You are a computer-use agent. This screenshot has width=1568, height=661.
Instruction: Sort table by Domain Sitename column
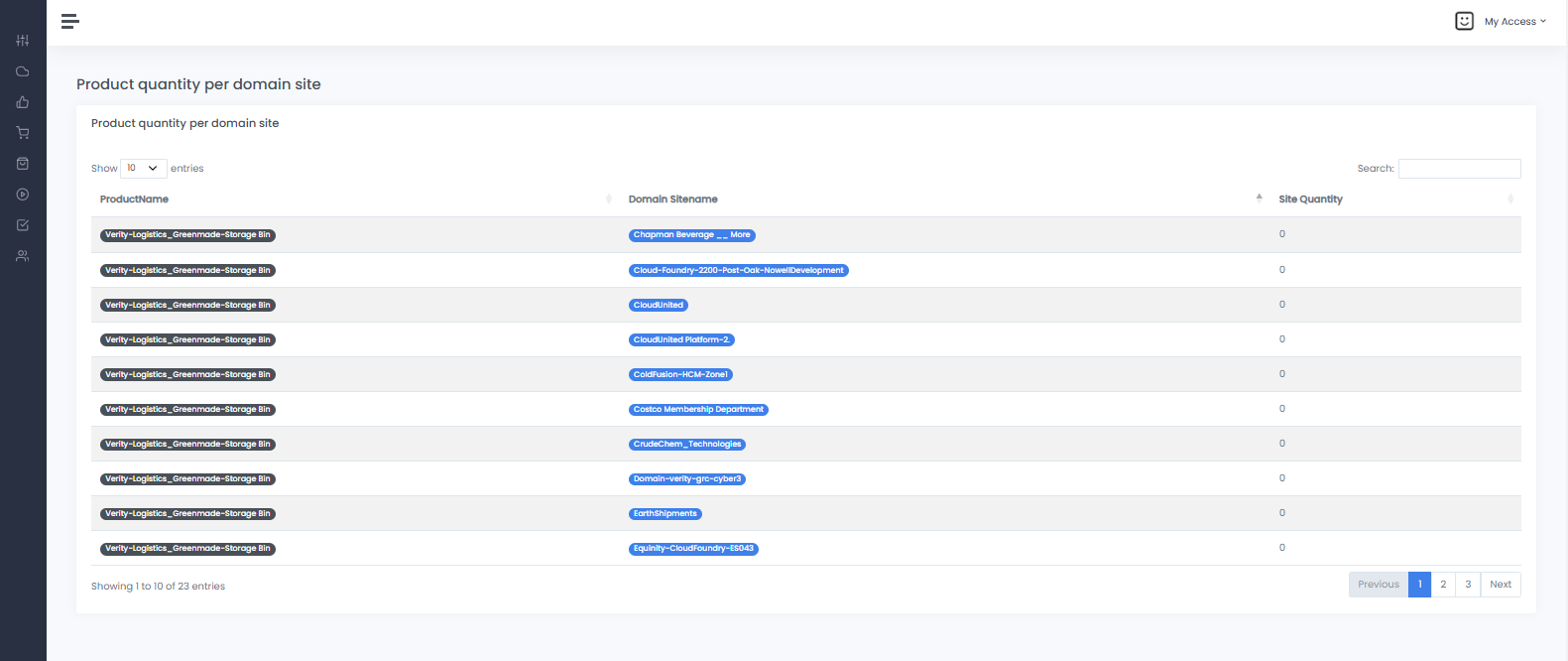[672, 199]
